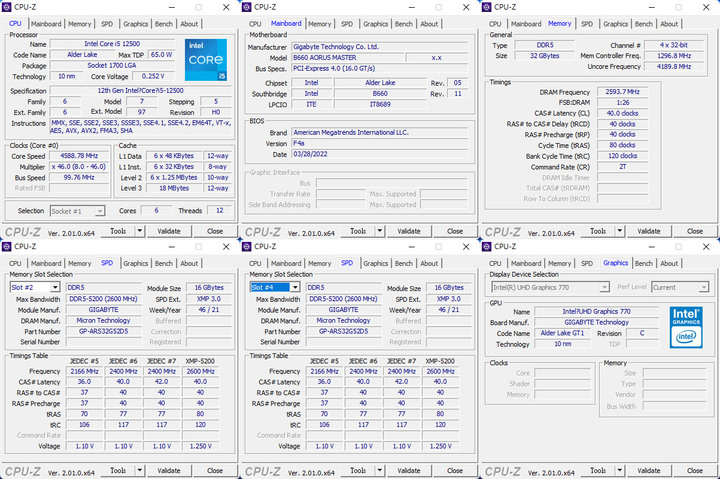
Task: Click the GPU Code Name value Alder Lake GT1
Action: tap(562, 333)
